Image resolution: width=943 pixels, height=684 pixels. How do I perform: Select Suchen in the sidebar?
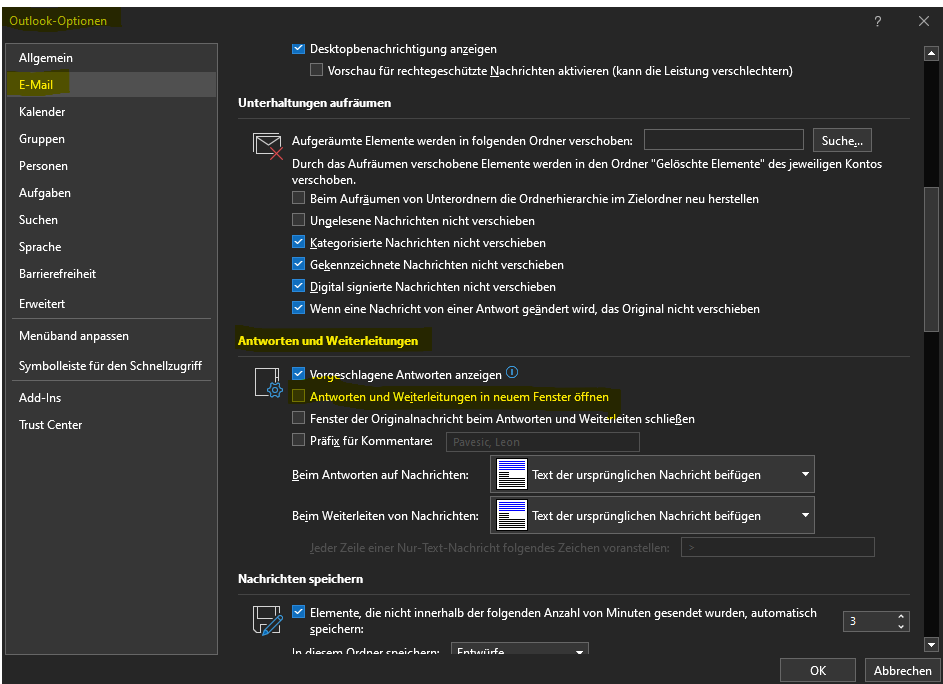(111, 220)
